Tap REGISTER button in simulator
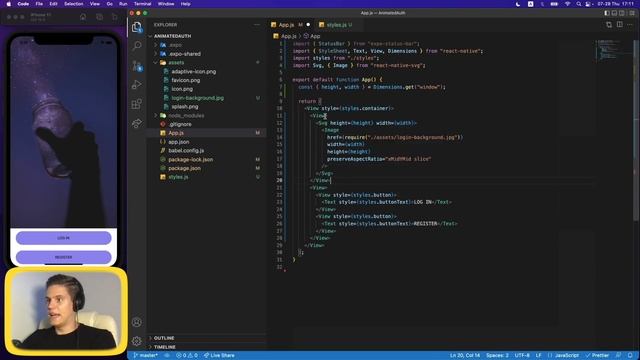The width and height of the screenshot is (640, 360). pyautogui.click(x=64, y=257)
